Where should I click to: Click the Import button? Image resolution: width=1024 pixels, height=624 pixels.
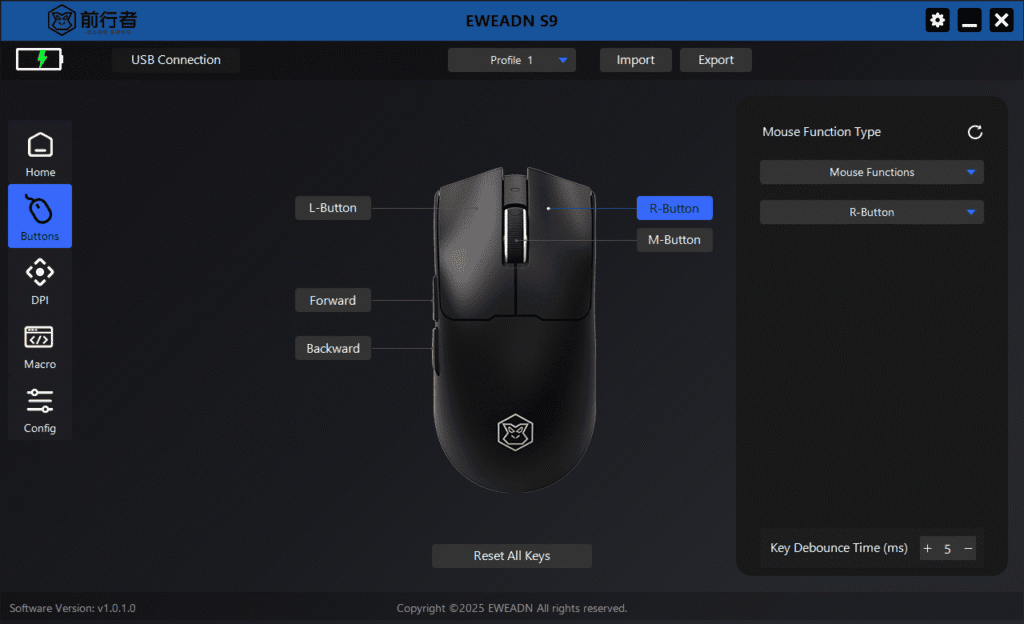[635, 60]
